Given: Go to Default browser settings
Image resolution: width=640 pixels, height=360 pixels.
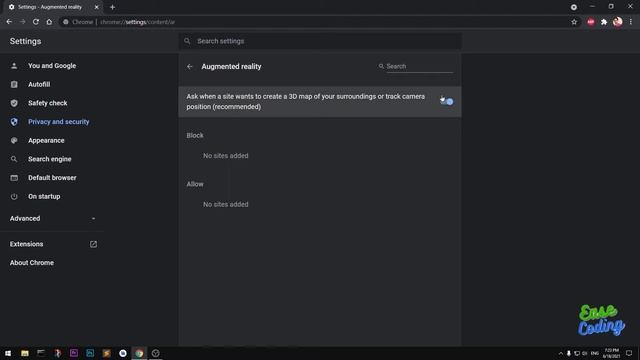Looking at the screenshot, I should [52, 178].
